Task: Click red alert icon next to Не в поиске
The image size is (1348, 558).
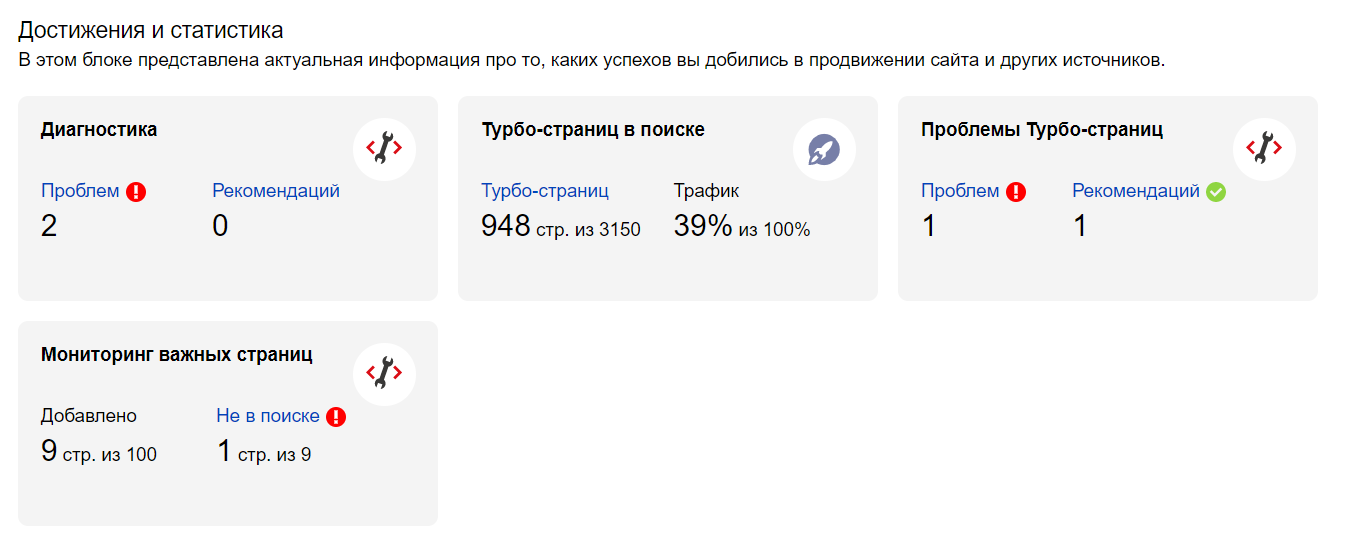Action: coord(336,417)
